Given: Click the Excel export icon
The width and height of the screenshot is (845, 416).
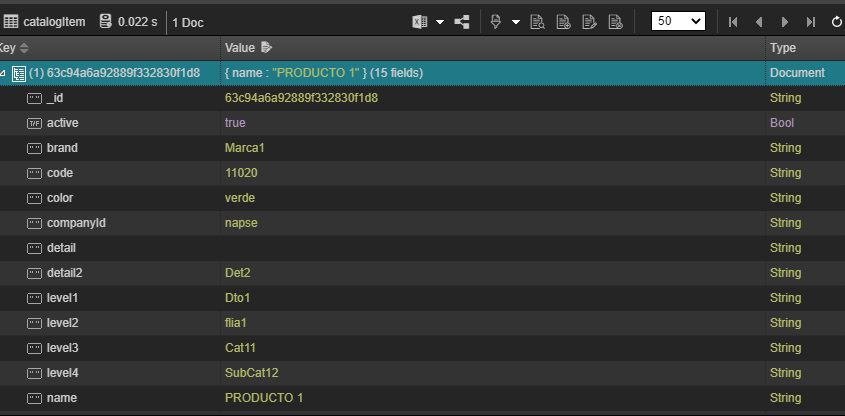Looking at the screenshot, I should pos(420,21).
